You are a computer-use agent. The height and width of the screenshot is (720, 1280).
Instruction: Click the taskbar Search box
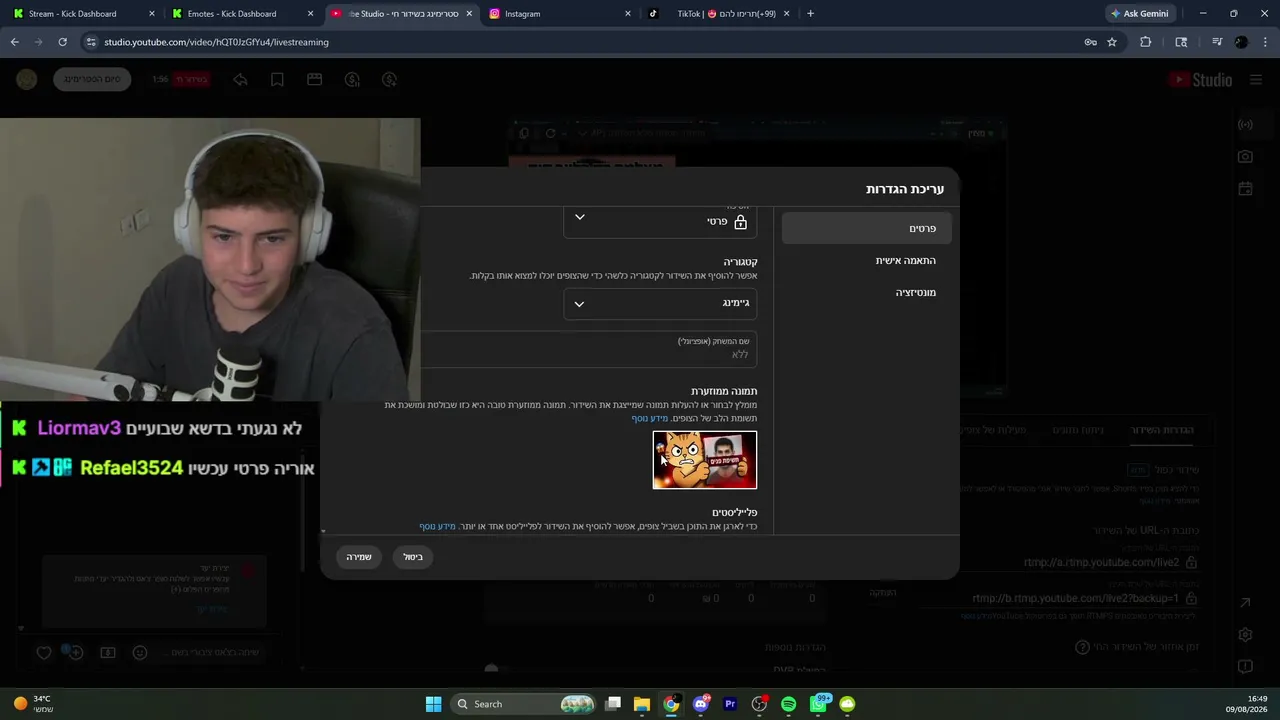pyautogui.click(x=525, y=704)
